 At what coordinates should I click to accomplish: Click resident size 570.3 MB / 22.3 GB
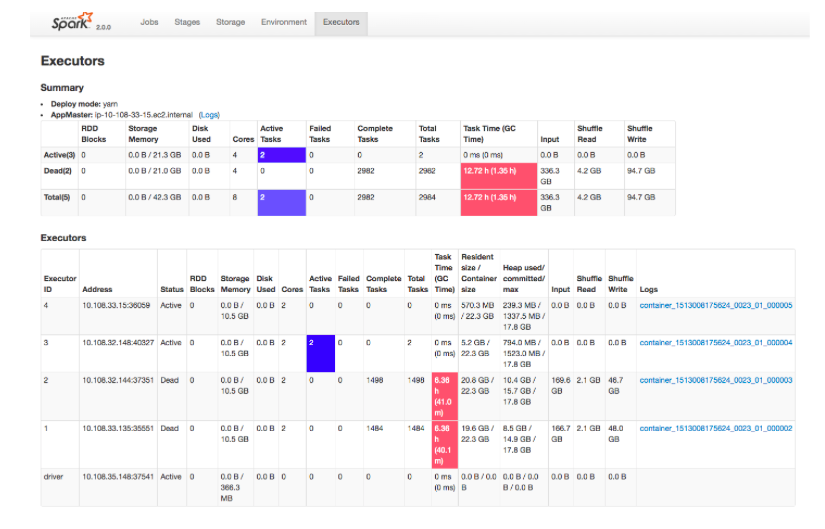(x=478, y=311)
